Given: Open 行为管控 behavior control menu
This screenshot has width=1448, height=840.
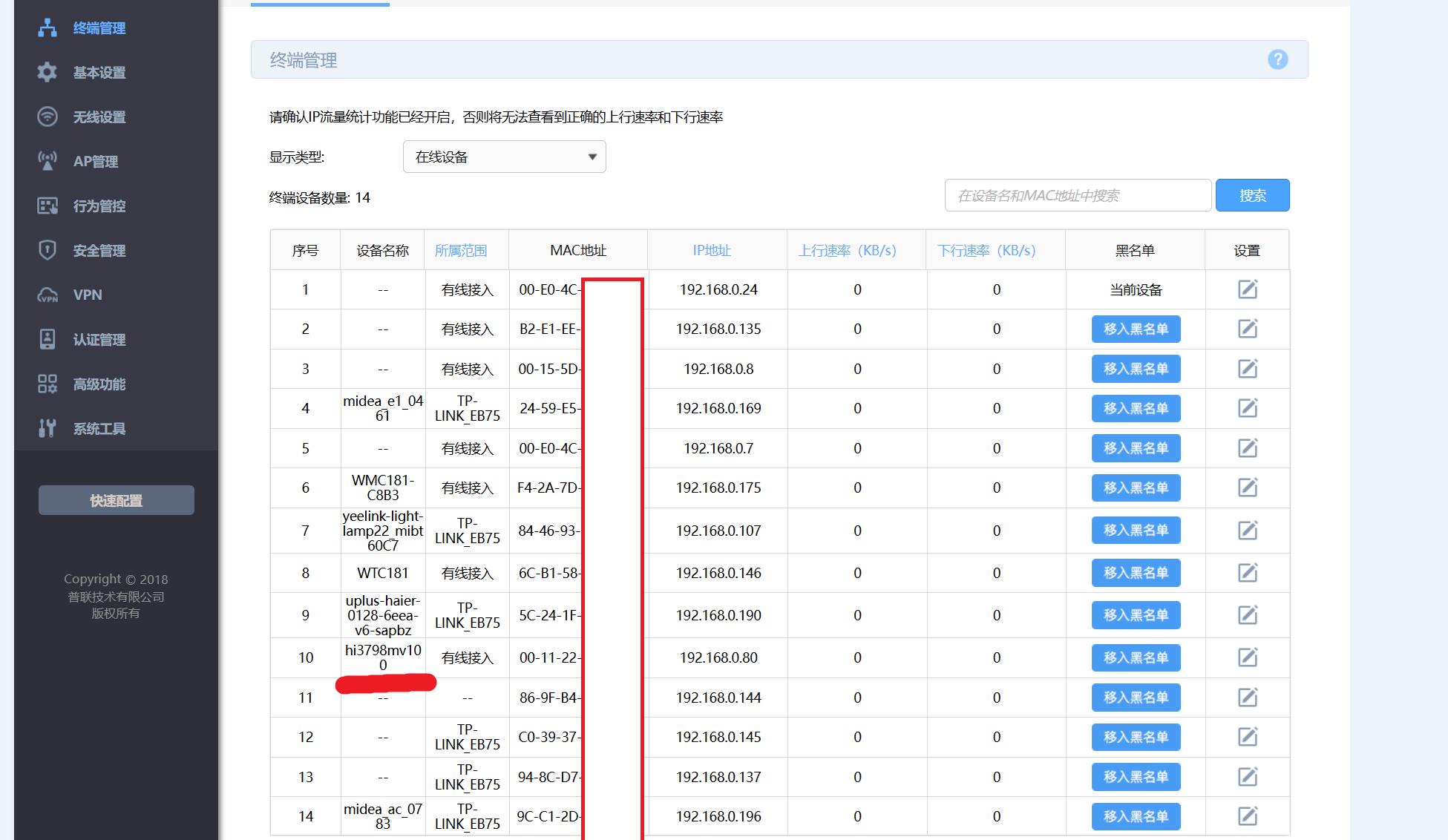Looking at the screenshot, I should tap(99, 206).
